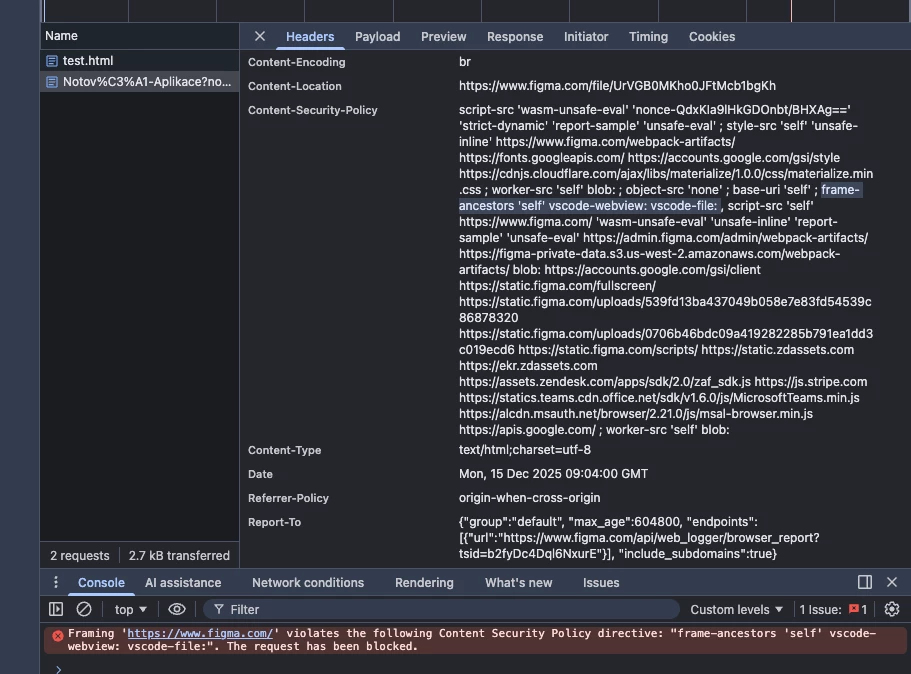Select the Console drawer tab
Screen dimensions: 911x674
coord(101,583)
